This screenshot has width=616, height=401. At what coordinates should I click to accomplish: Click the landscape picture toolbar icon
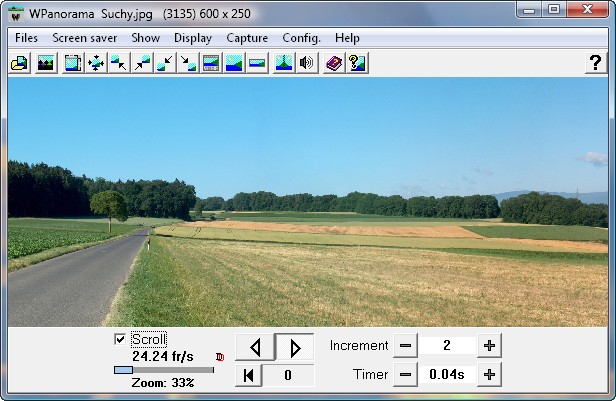click(45, 63)
